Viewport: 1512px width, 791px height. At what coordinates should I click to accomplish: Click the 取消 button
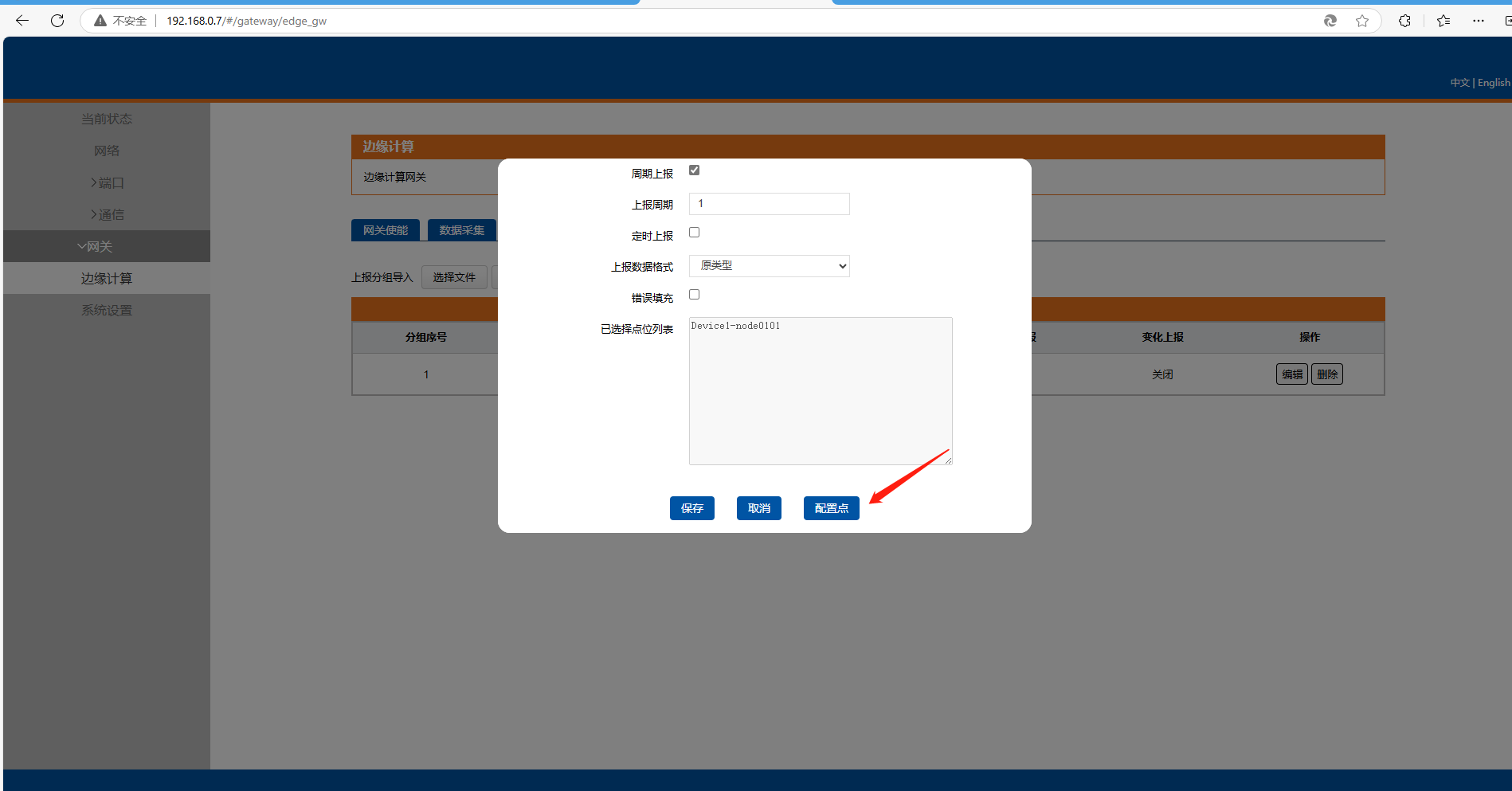759,508
